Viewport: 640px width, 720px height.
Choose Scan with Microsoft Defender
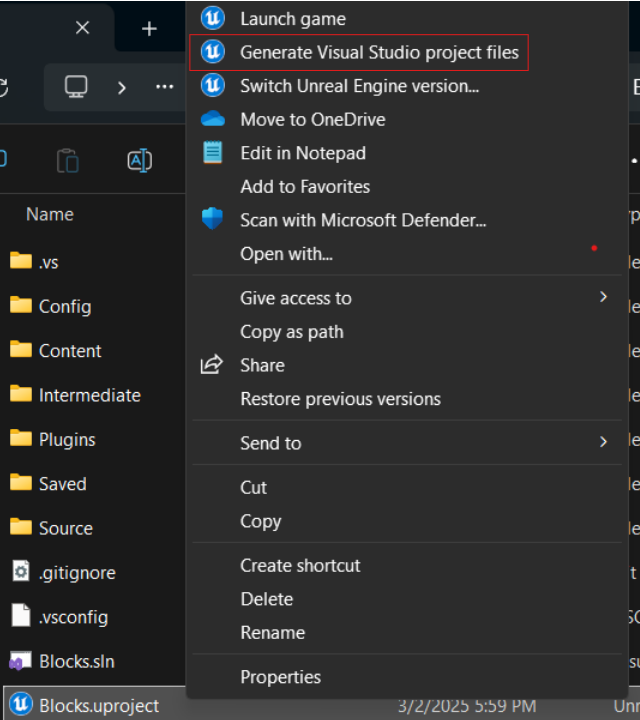click(363, 220)
